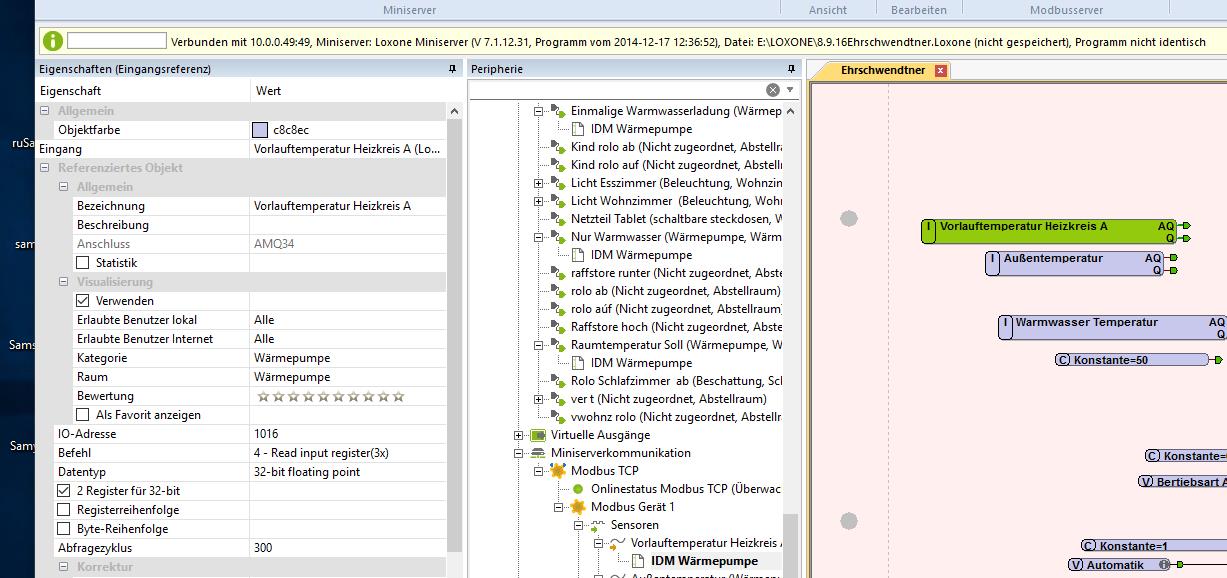Image resolution: width=1227 pixels, height=578 pixels.
Task: Click the Miniserverkommunikation icon
Action: [x=538, y=453]
